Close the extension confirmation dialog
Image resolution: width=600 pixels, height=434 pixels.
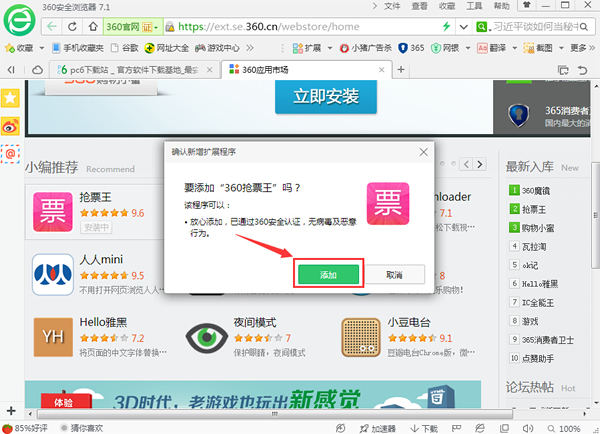coord(424,152)
